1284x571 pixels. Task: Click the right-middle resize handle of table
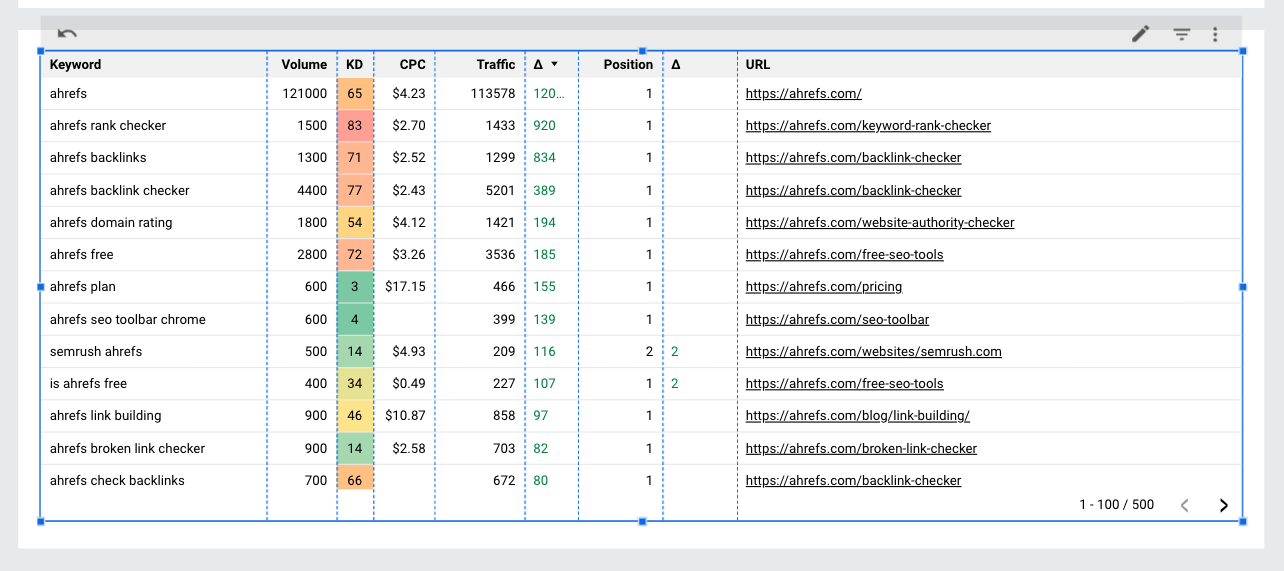click(x=1243, y=286)
